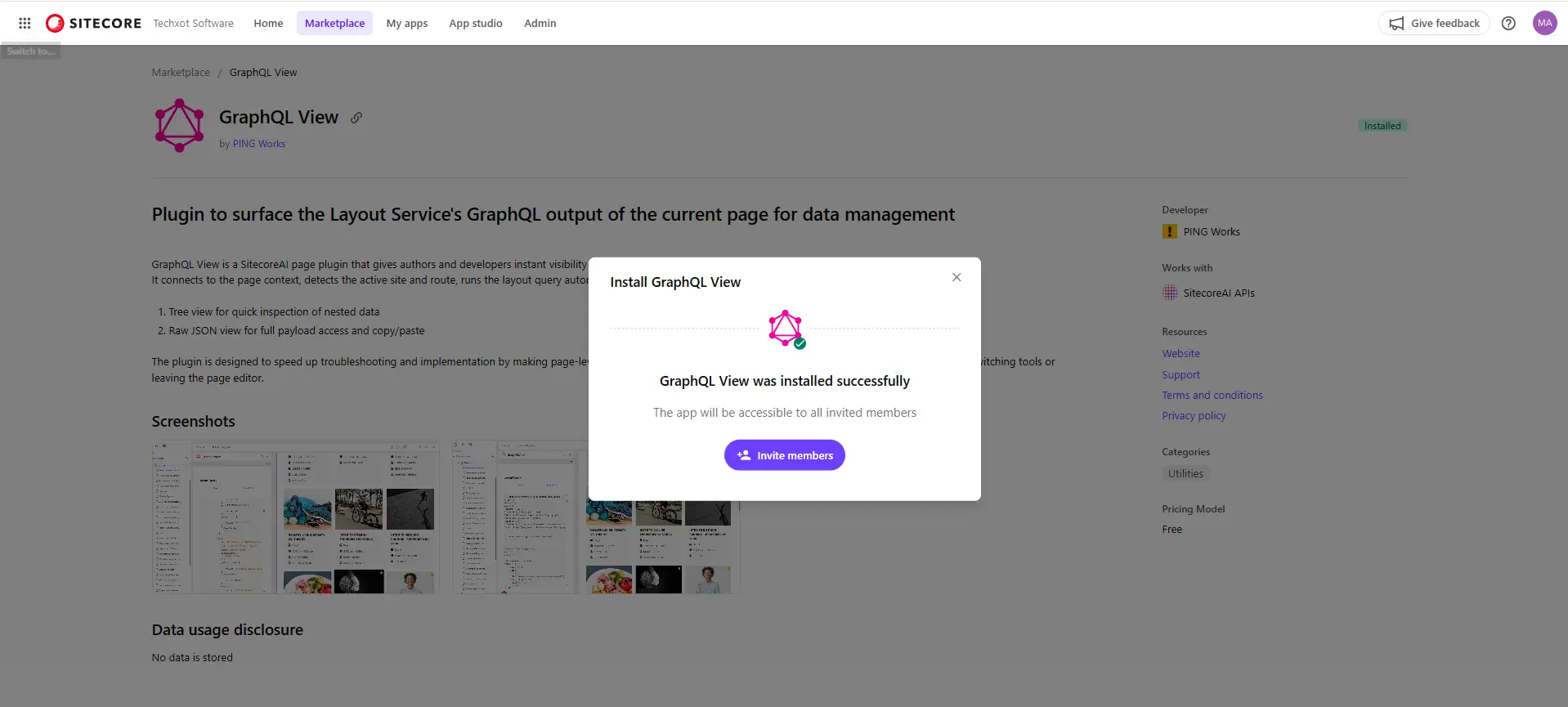1568x707 pixels.
Task: Open the Support resource link
Action: point(1181,375)
